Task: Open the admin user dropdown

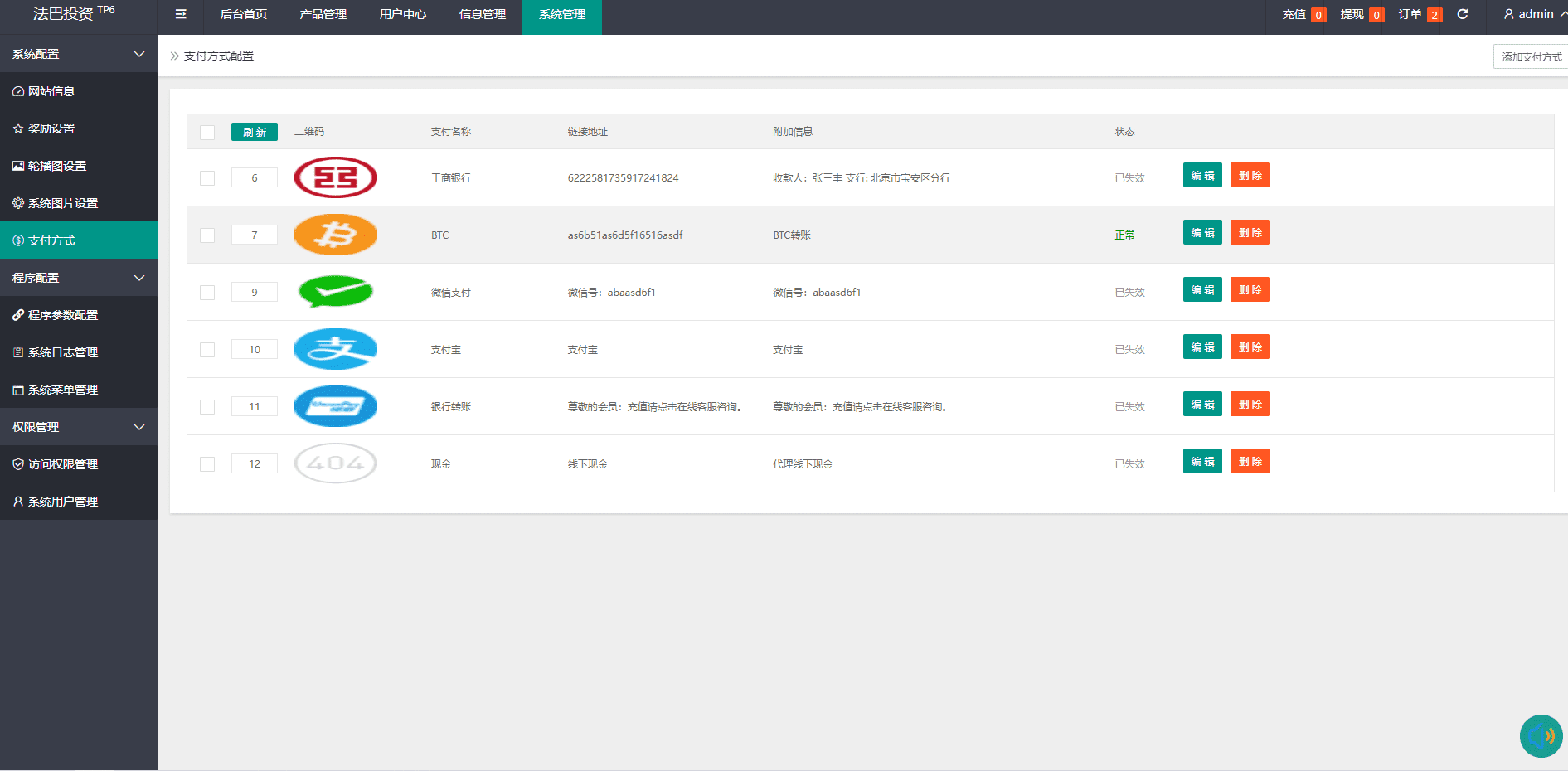Action: [1534, 14]
